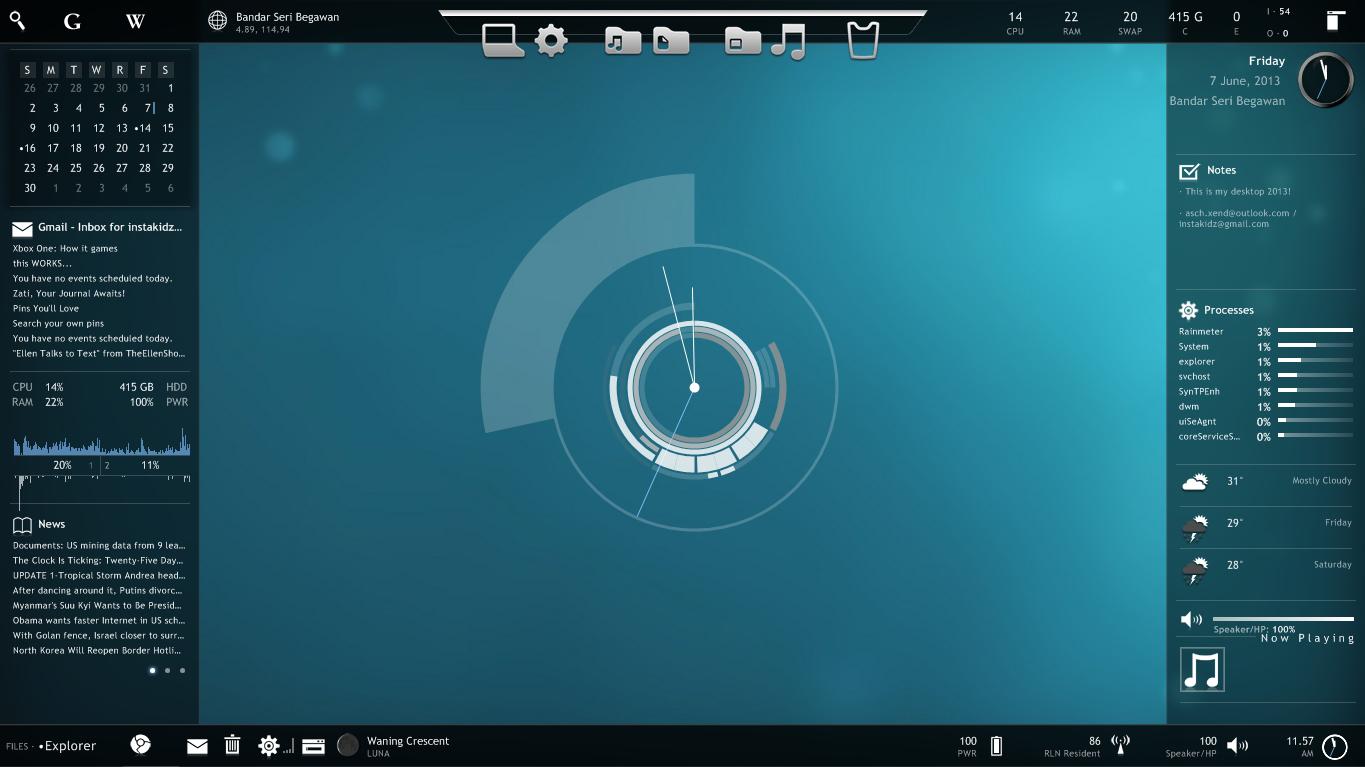The width and height of the screenshot is (1365, 767).
Task: Select the first news page dot
Action: [152, 671]
